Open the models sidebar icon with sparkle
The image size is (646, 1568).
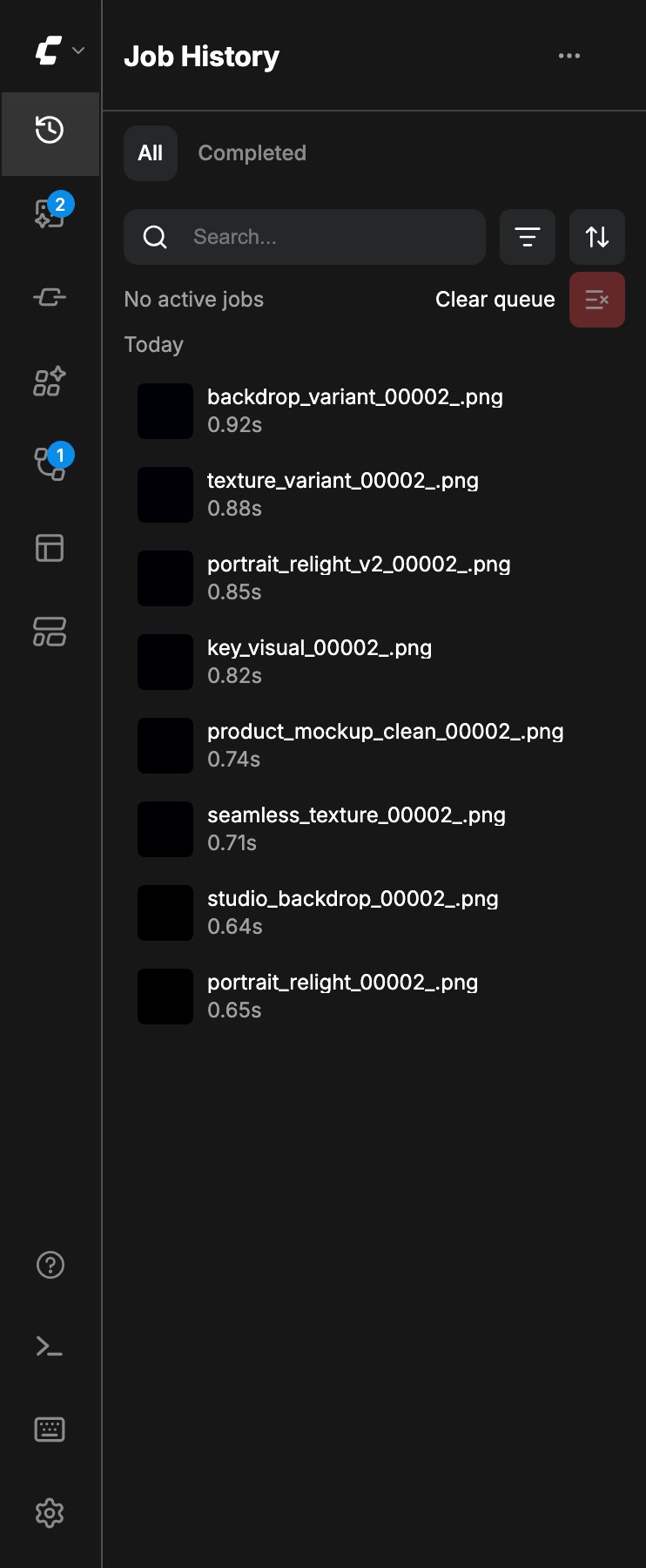click(50, 382)
